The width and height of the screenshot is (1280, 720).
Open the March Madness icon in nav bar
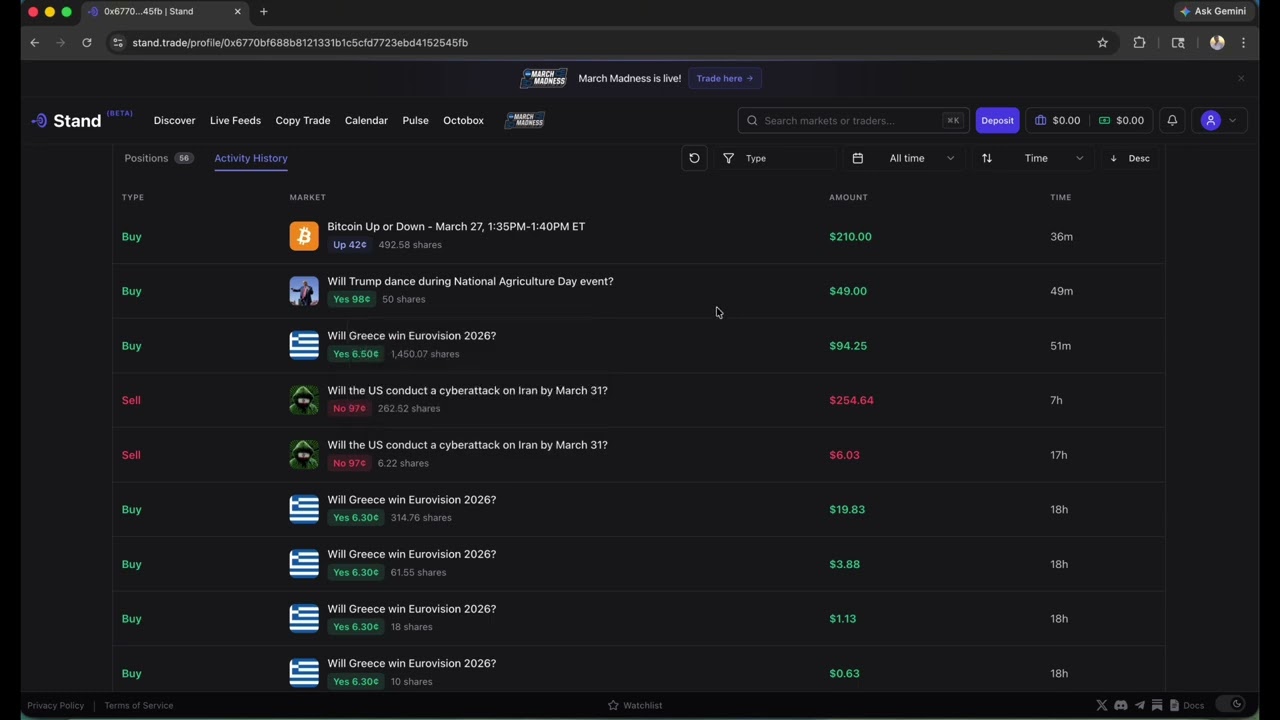(x=525, y=120)
